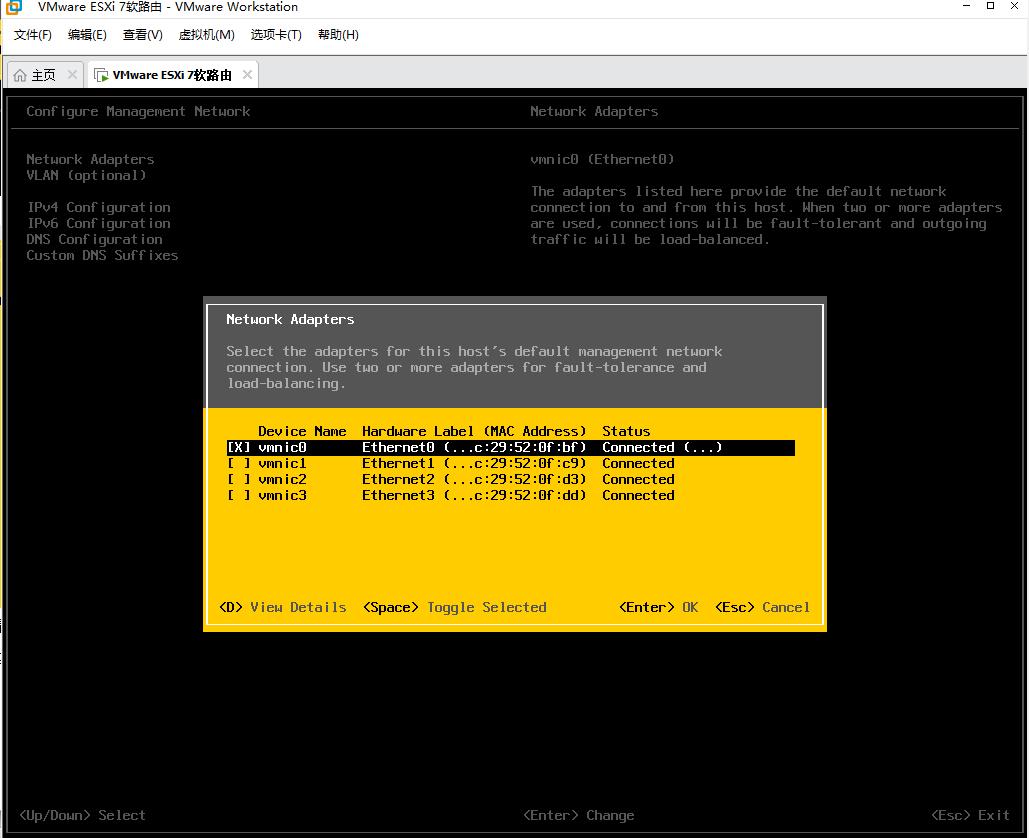1029x838 pixels.
Task: Click <Esc> Cancel in Network Adapters dialog
Action: point(762,608)
